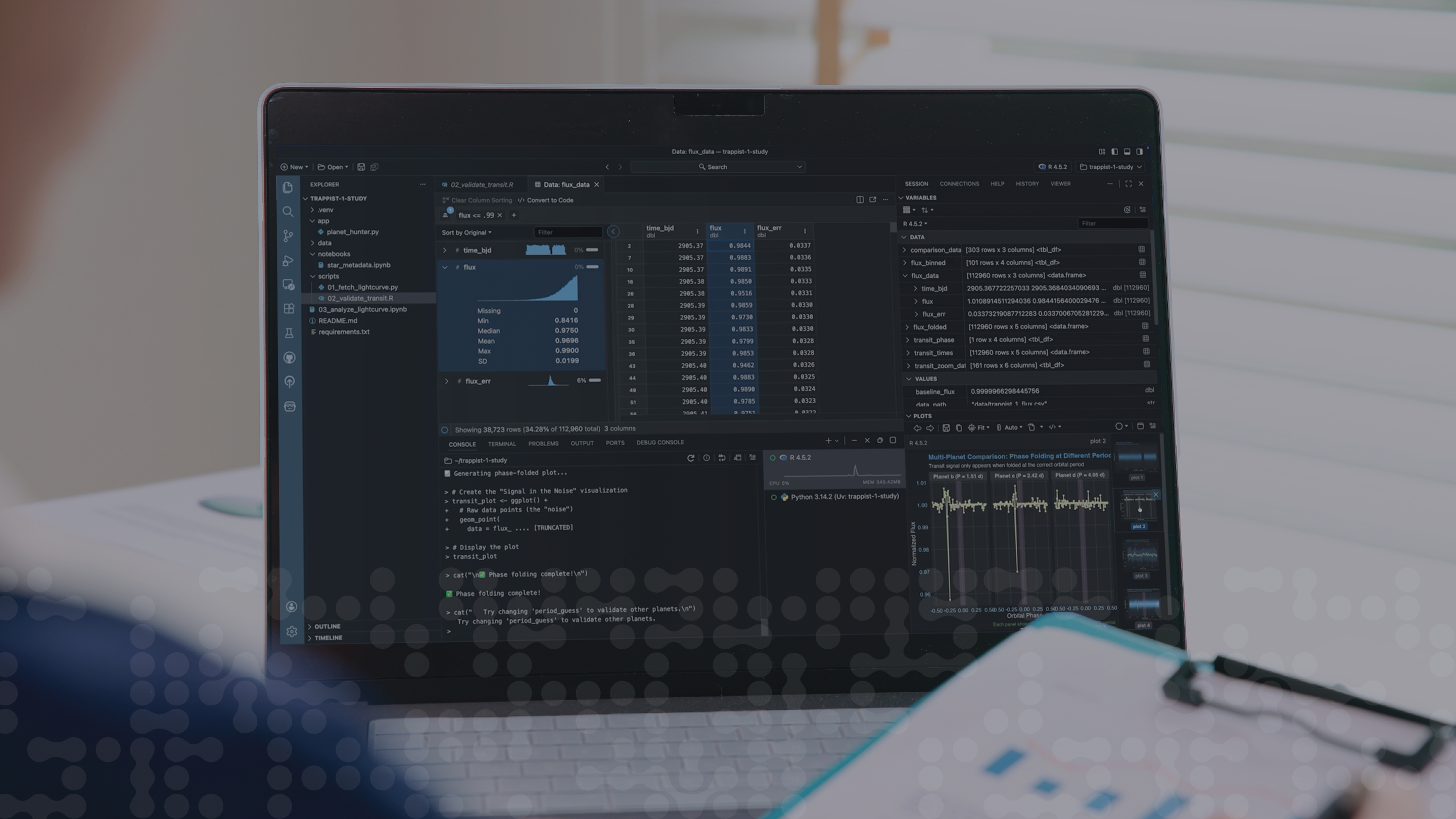The height and width of the screenshot is (819, 1456).
Task: Open the Explorer view in the activity bar
Action: click(288, 187)
